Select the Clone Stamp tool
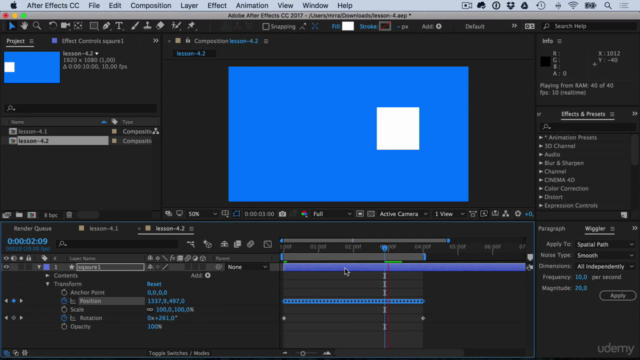Viewport: 640px width, 360px height. (x=147, y=26)
